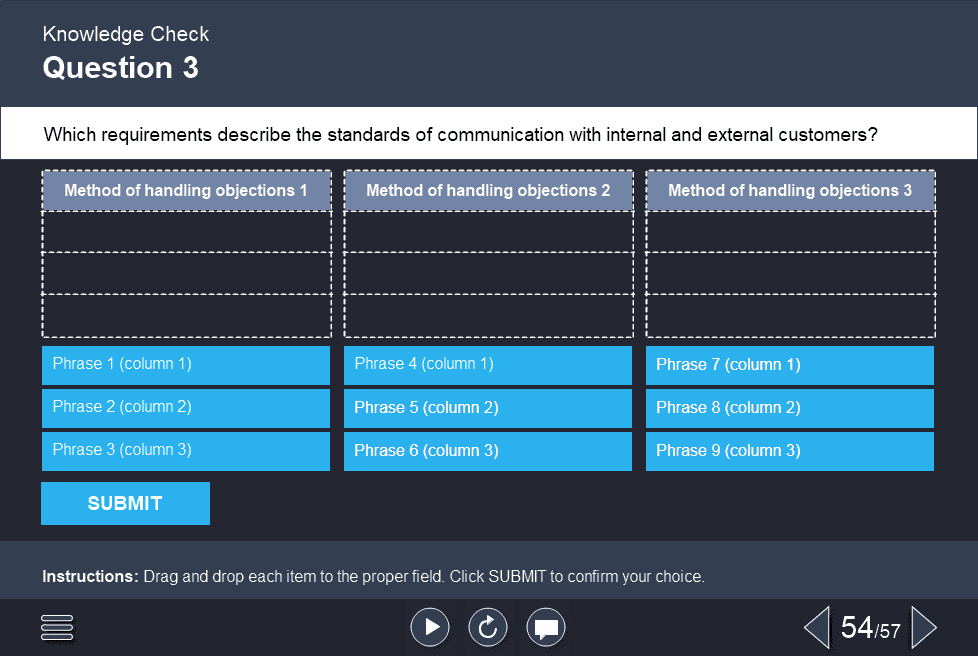Select the Phrase 9 (column 3) tile

point(789,451)
